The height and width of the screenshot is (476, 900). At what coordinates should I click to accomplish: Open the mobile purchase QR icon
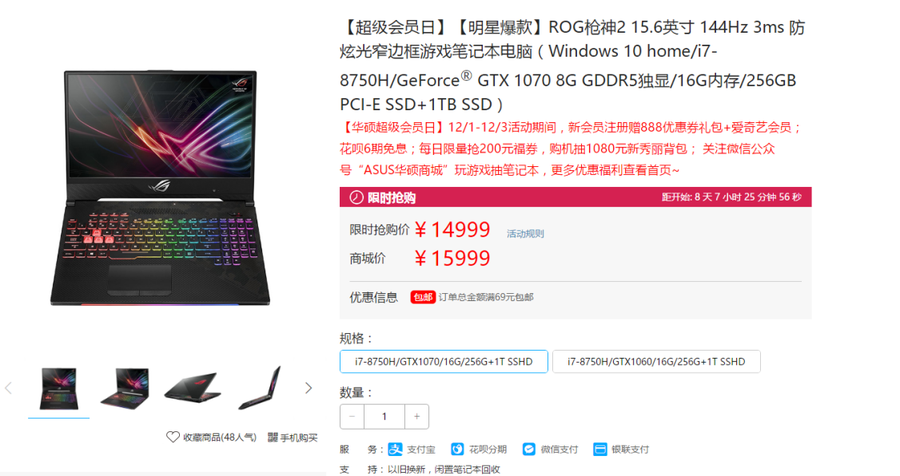(x=273, y=438)
